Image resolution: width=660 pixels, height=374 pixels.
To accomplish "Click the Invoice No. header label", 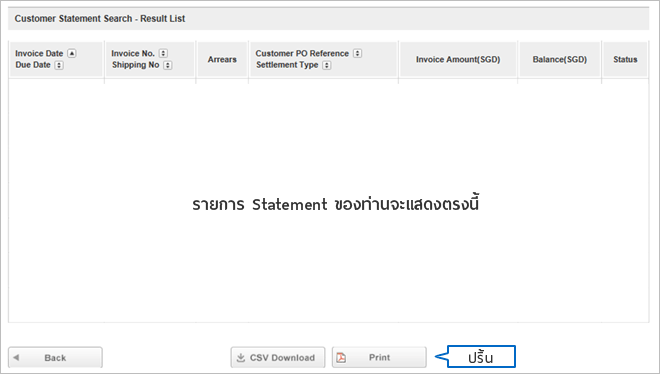I will 133,53.
